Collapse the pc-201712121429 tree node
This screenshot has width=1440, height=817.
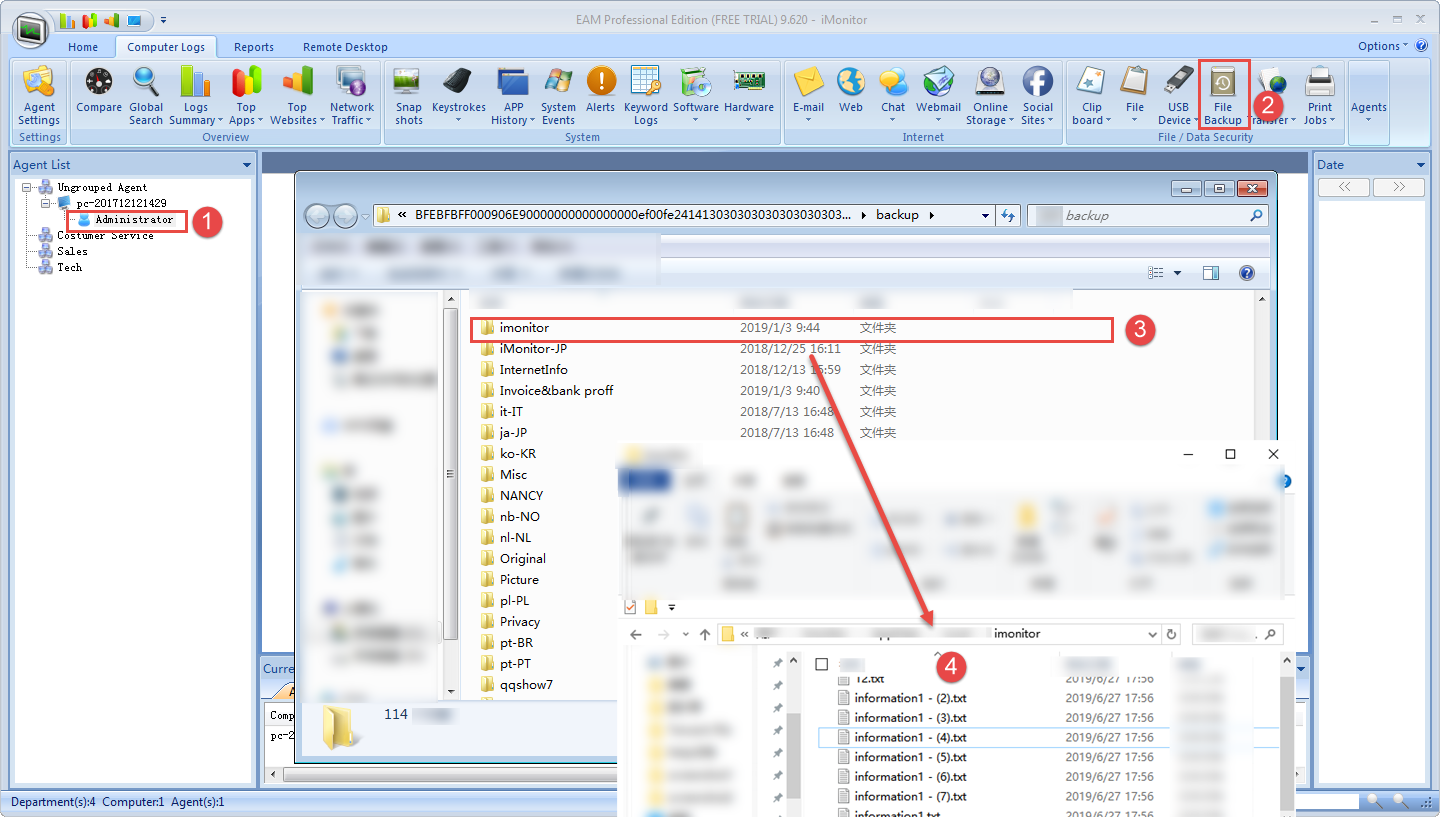point(46,203)
